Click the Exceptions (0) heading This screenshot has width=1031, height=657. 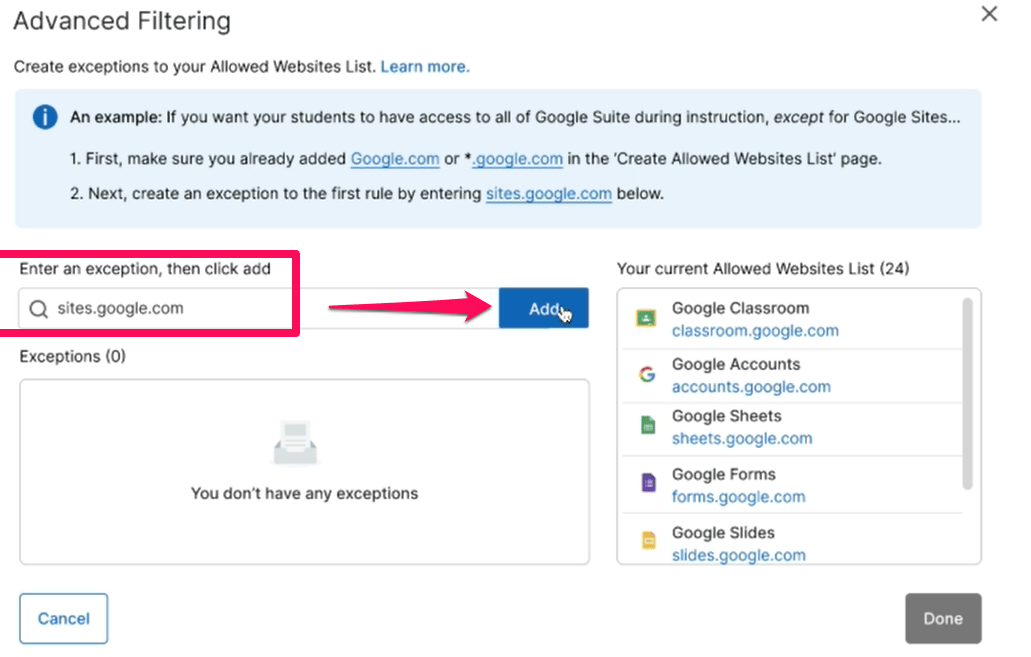(72, 356)
